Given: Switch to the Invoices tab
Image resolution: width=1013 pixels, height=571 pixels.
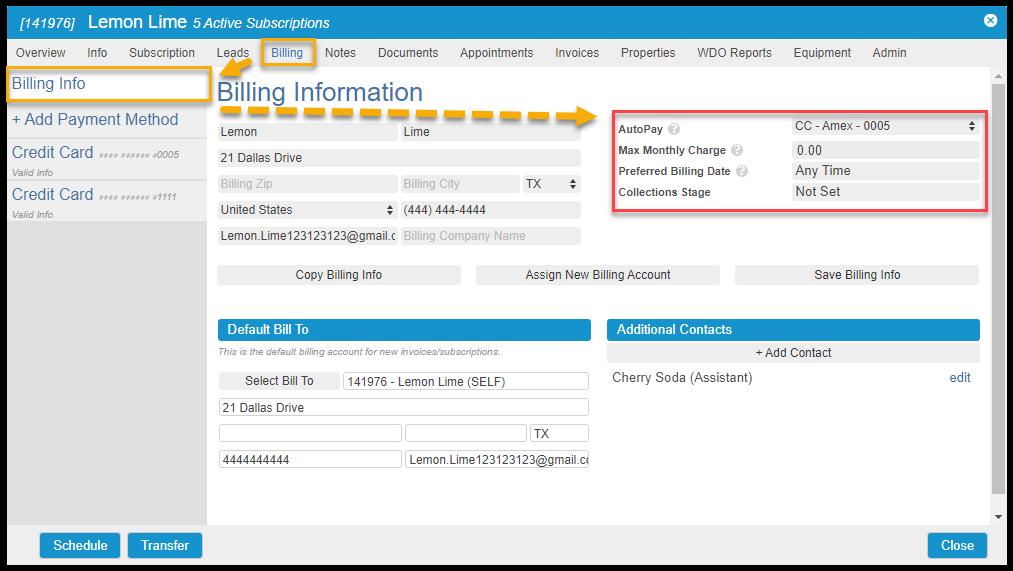Looking at the screenshot, I should 577,53.
